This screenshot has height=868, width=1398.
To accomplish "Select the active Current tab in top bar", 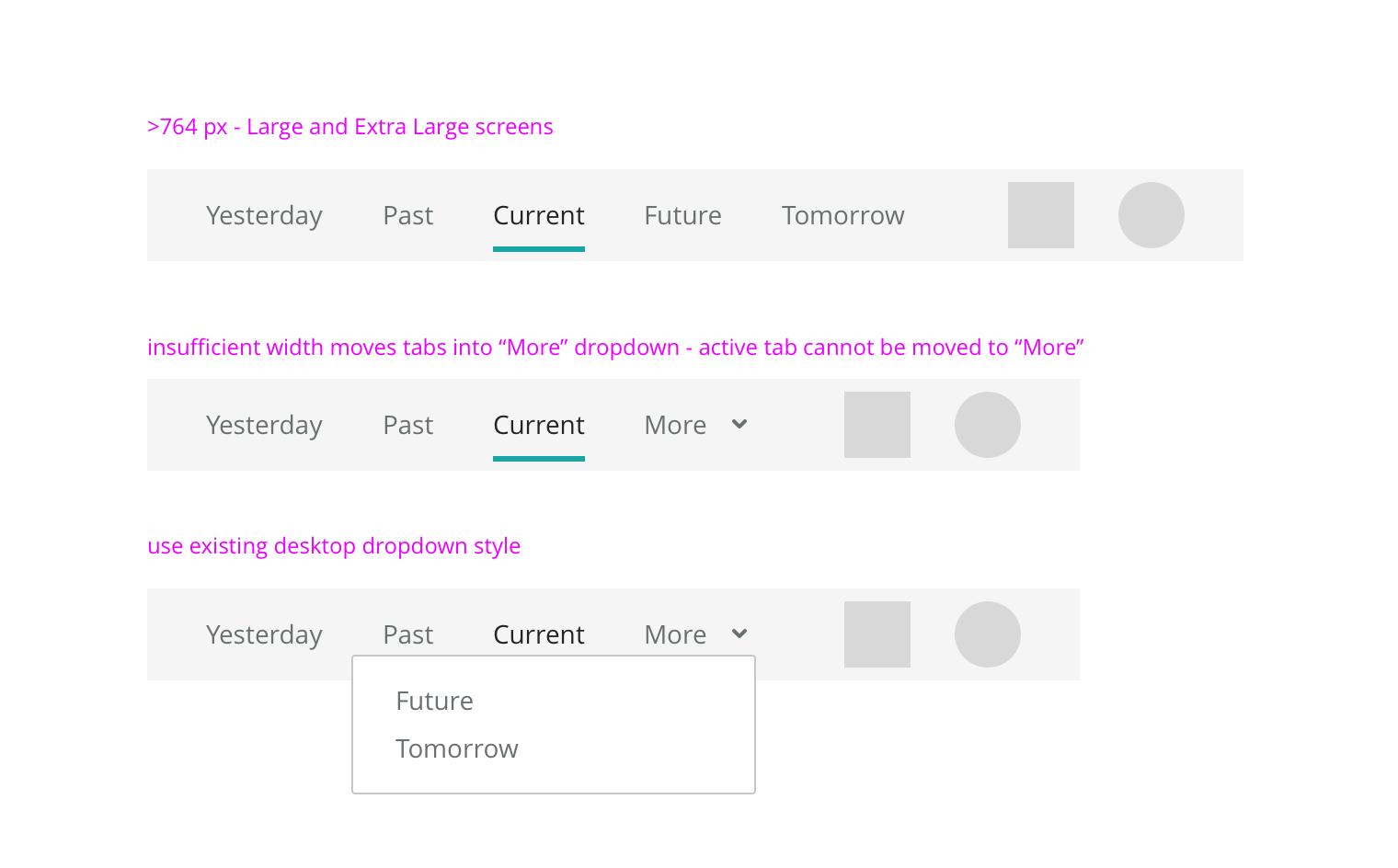I will click(x=539, y=215).
